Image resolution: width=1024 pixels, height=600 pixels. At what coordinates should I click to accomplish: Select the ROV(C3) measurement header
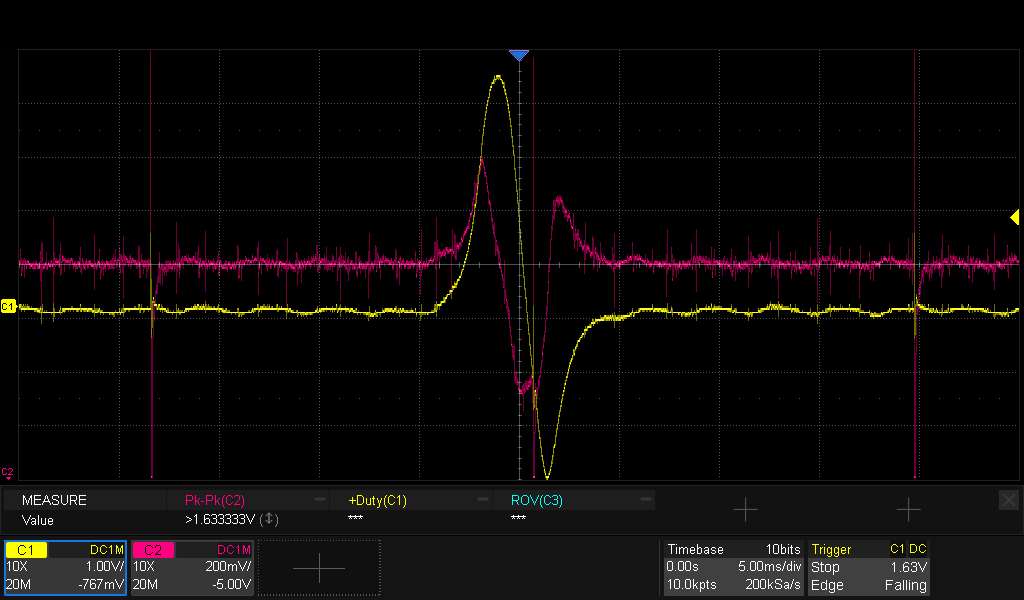point(537,500)
